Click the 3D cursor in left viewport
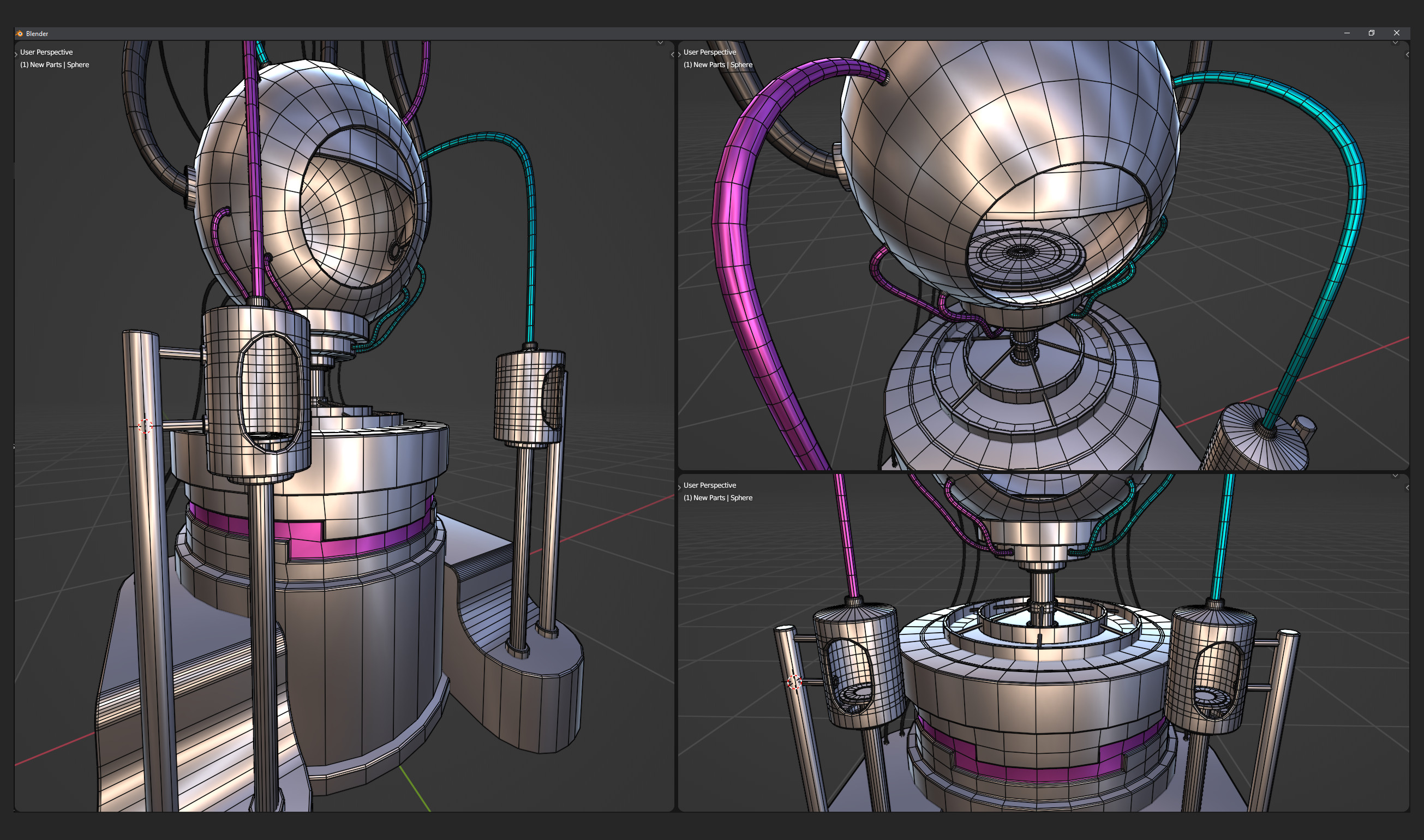The width and height of the screenshot is (1424, 840). [x=145, y=425]
